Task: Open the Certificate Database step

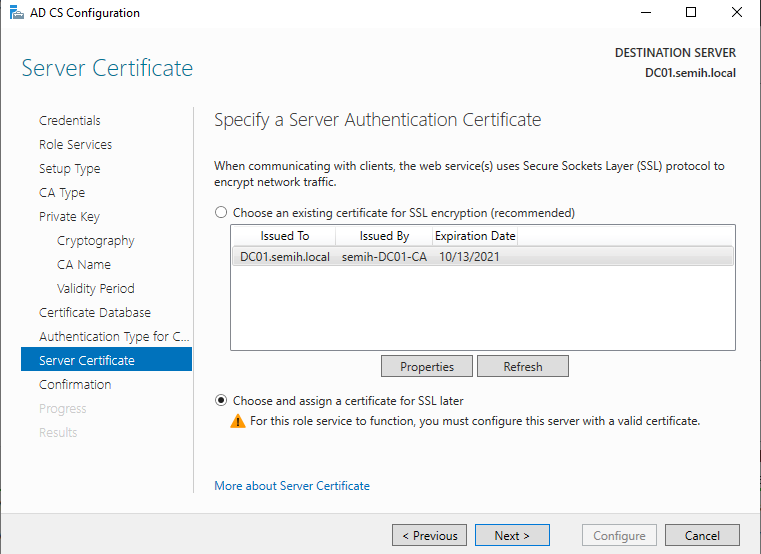Action: coord(94,312)
